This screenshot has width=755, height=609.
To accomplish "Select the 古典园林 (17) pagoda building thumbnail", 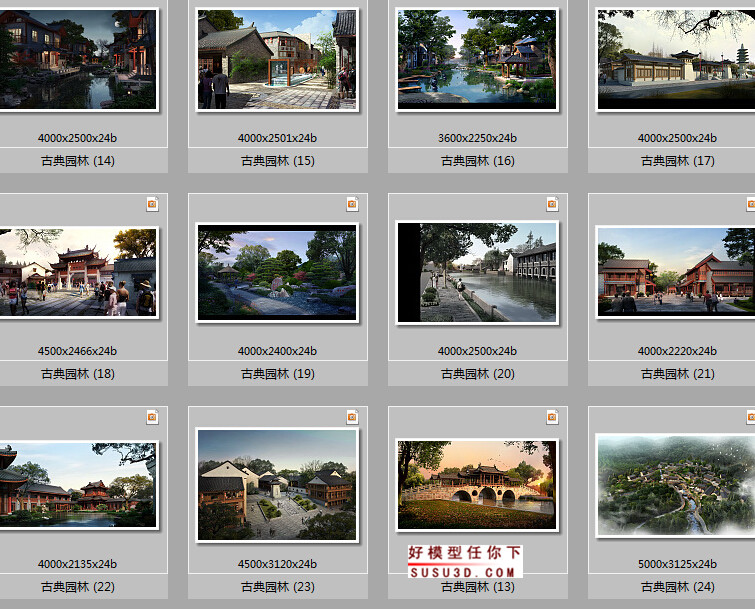I will (675, 60).
